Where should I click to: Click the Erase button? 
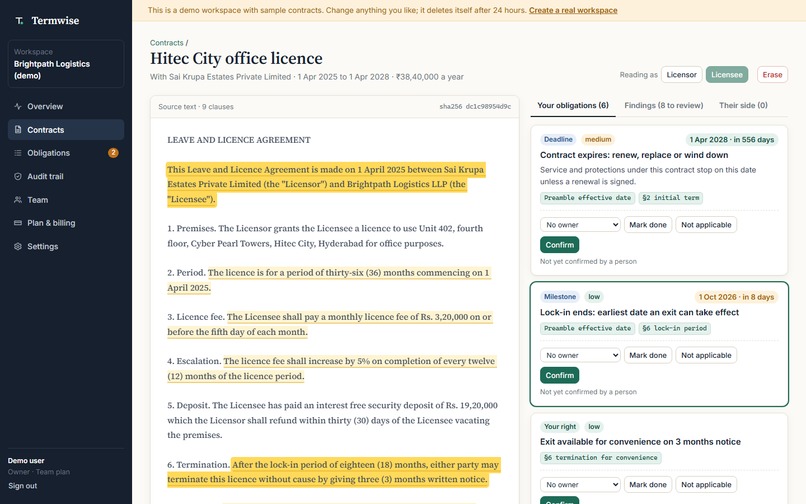pyautogui.click(x=772, y=75)
